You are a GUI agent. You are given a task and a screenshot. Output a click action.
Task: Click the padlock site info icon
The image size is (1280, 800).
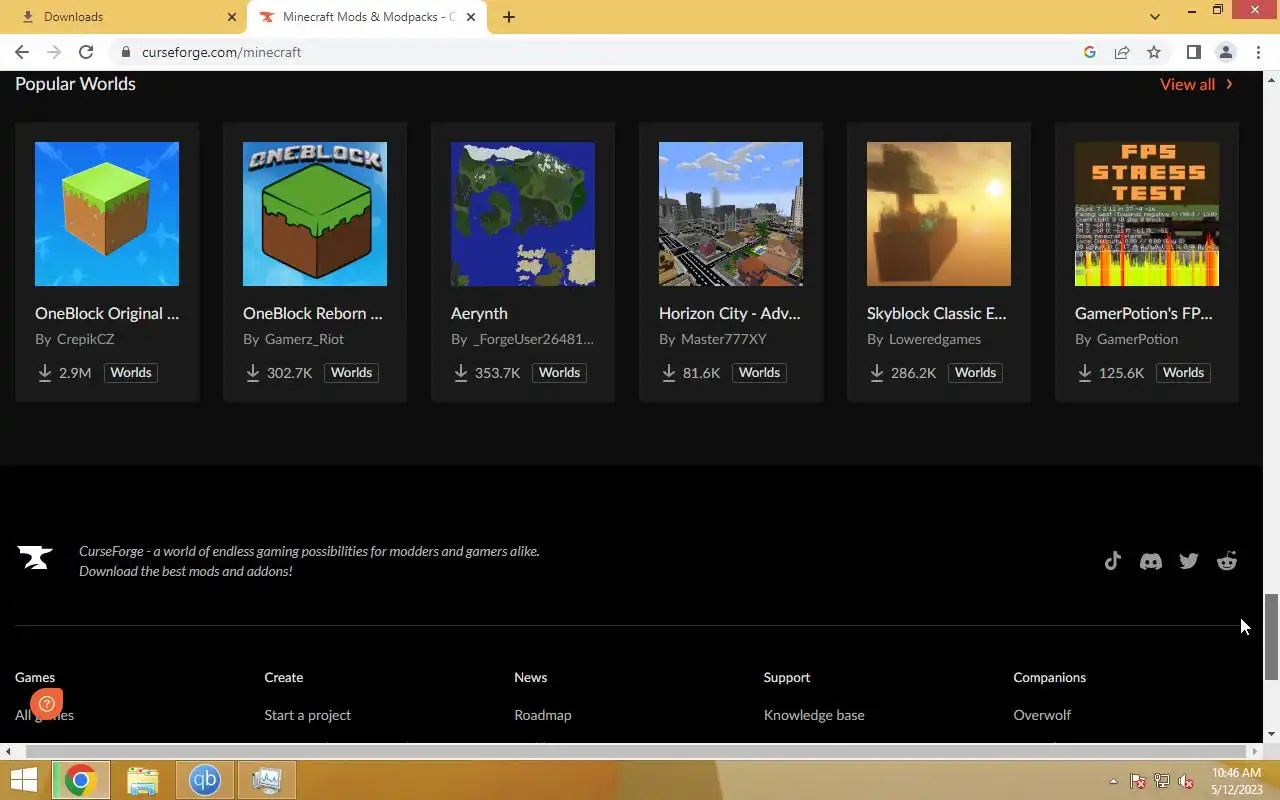126,52
